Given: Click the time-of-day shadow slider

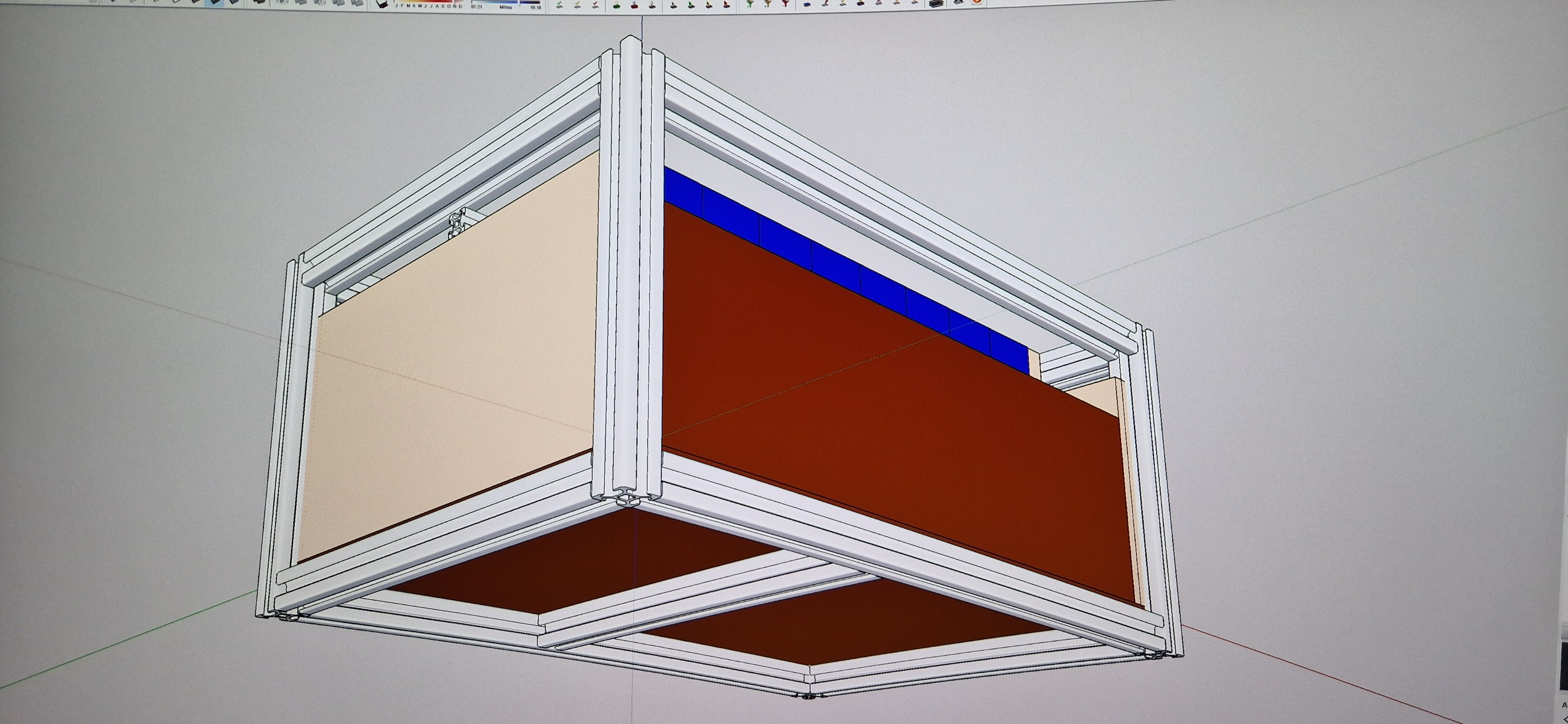Looking at the screenshot, I should coord(505,3).
